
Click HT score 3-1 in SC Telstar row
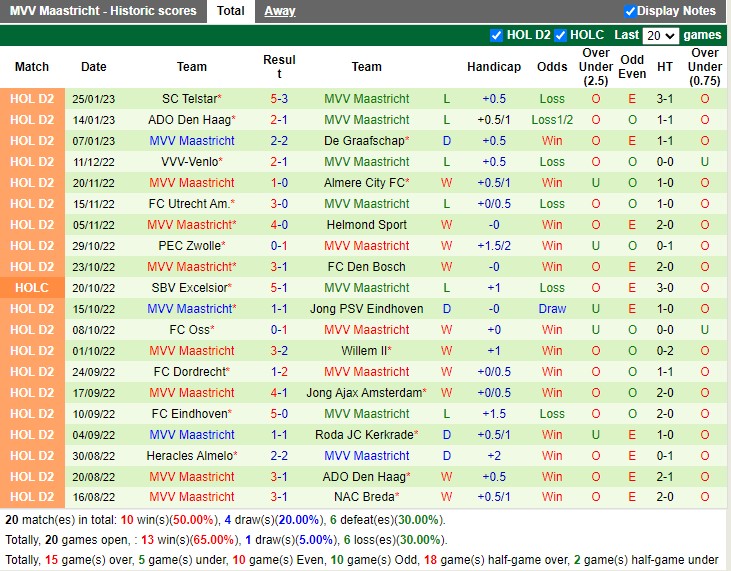click(x=665, y=99)
